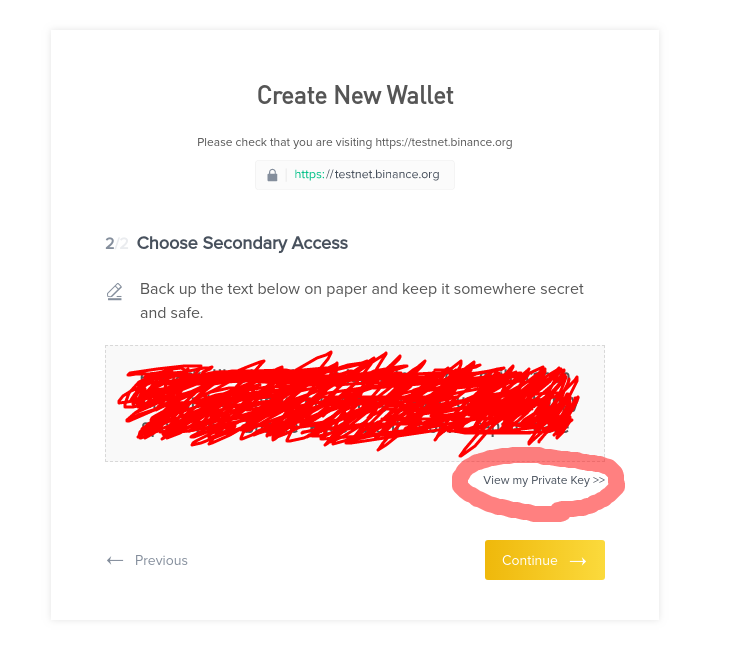Click the double chevron after Private Key

pyautogui.click(x=599, y=480)
